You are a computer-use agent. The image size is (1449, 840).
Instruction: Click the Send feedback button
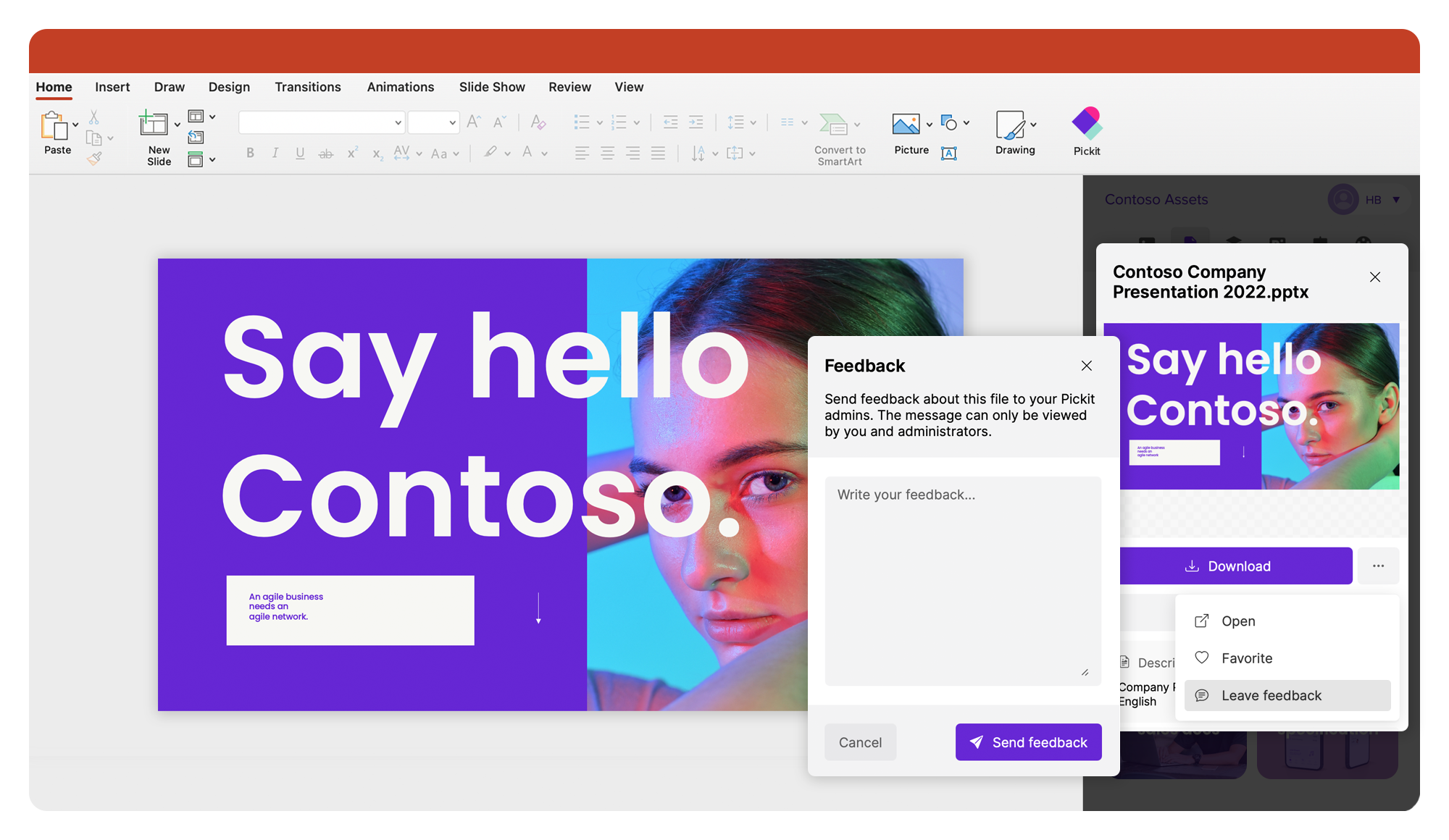[x=1028, y=742]
